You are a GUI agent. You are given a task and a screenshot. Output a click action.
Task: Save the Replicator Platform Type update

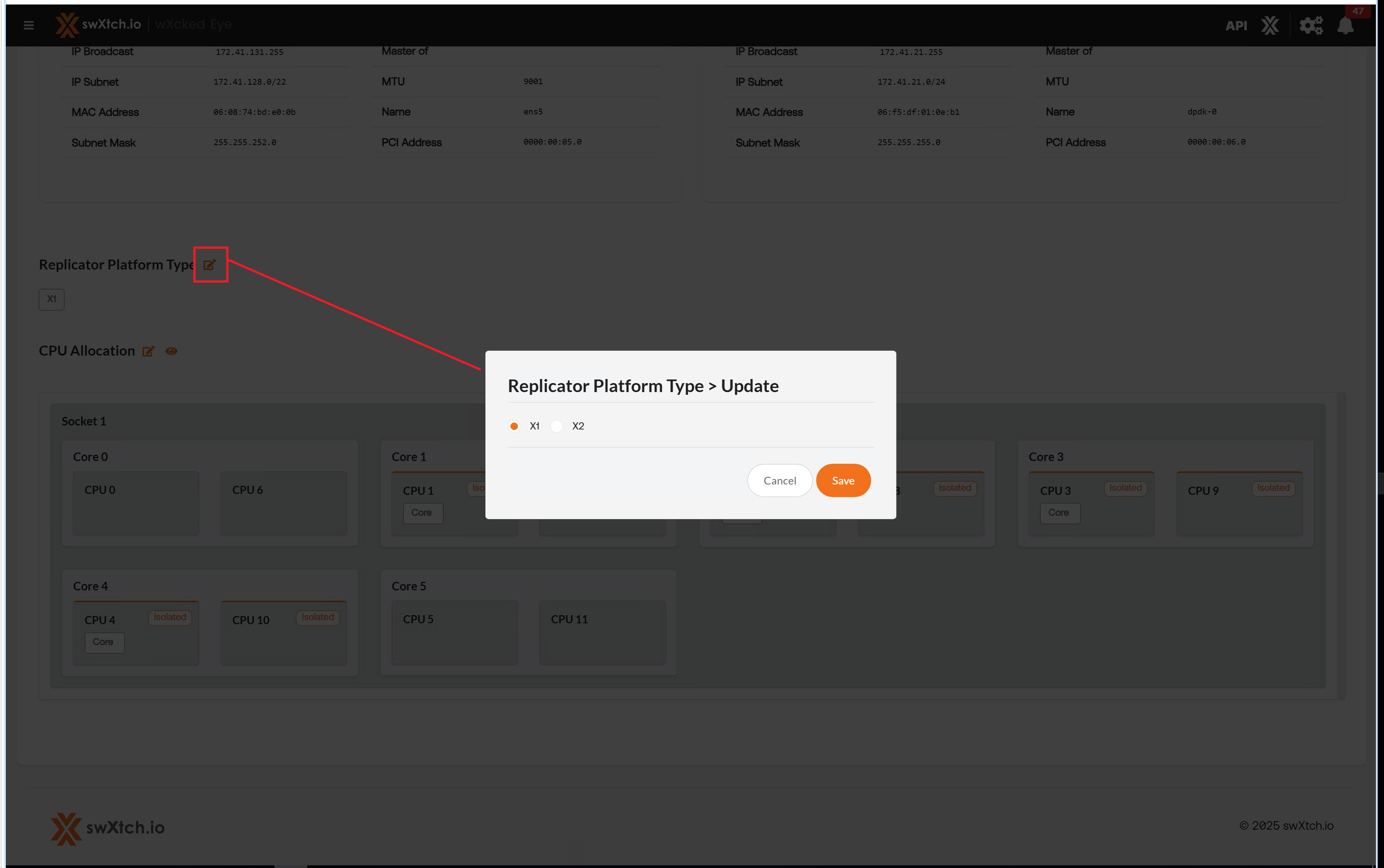coord(843,480)
